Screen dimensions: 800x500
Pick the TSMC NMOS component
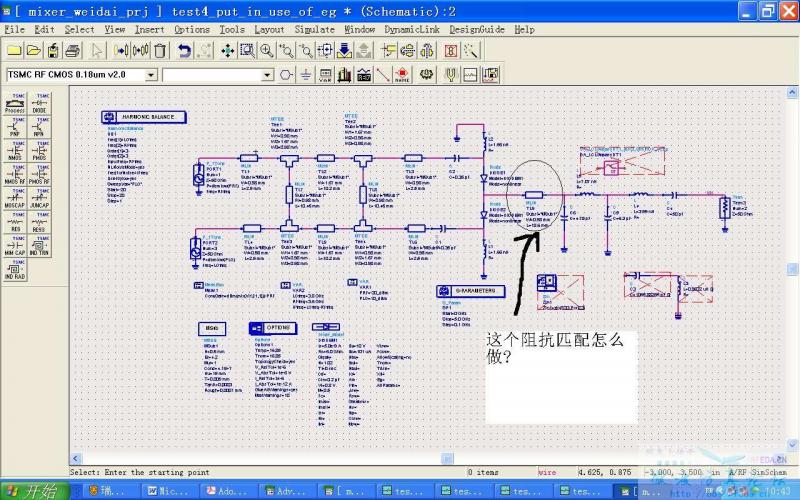pyautogui.click(x=15, y=151)
